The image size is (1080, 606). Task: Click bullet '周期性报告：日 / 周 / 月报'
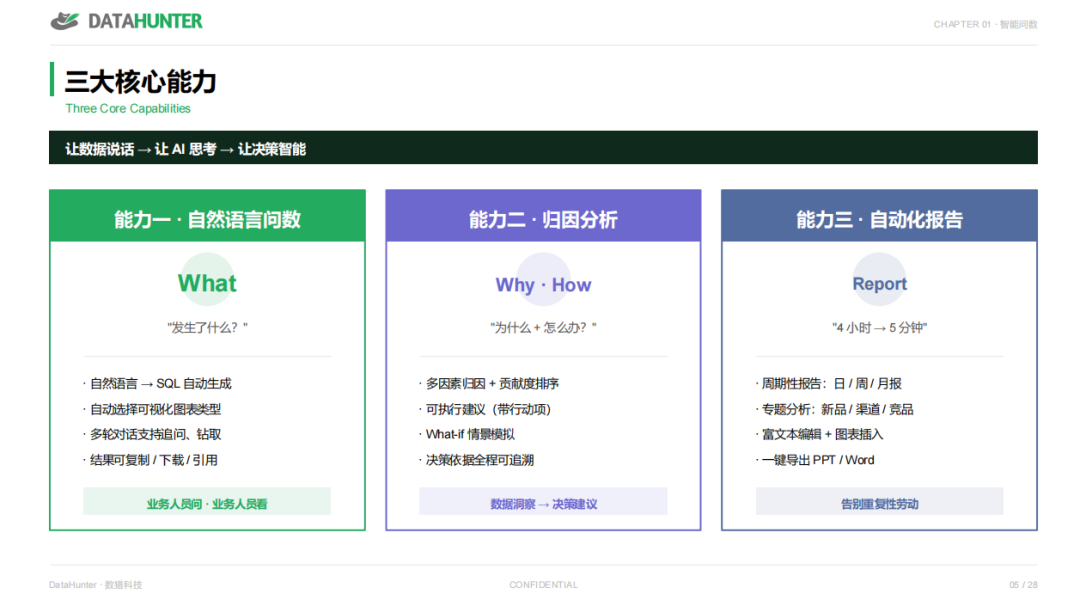[829, 384]
